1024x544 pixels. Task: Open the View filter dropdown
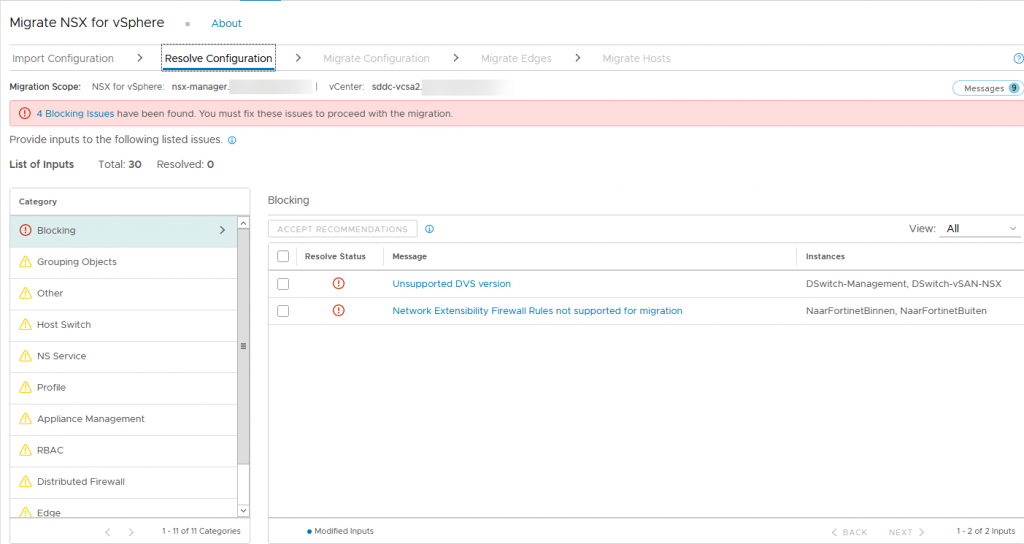980,229
